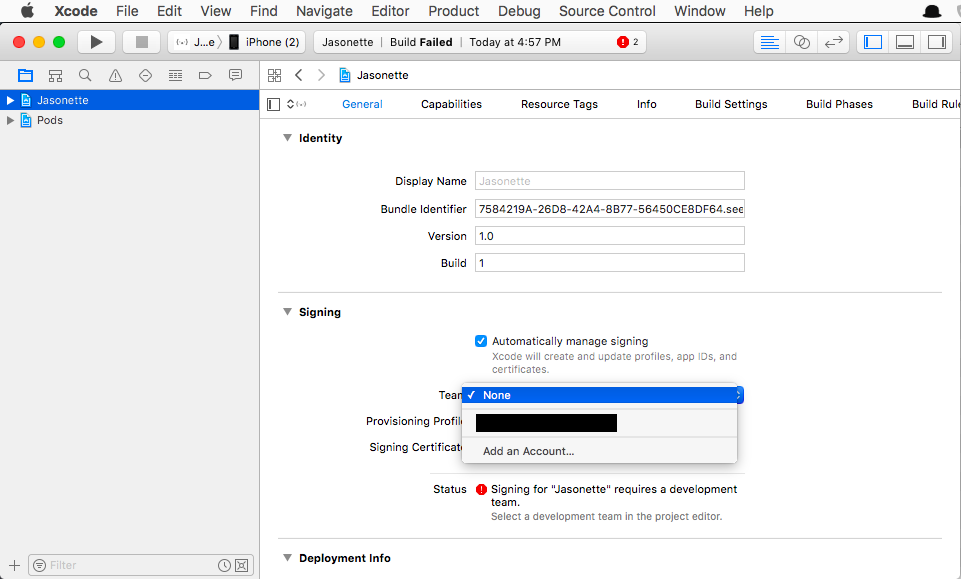Open the Navigate menu

click(x=324, y=11)
